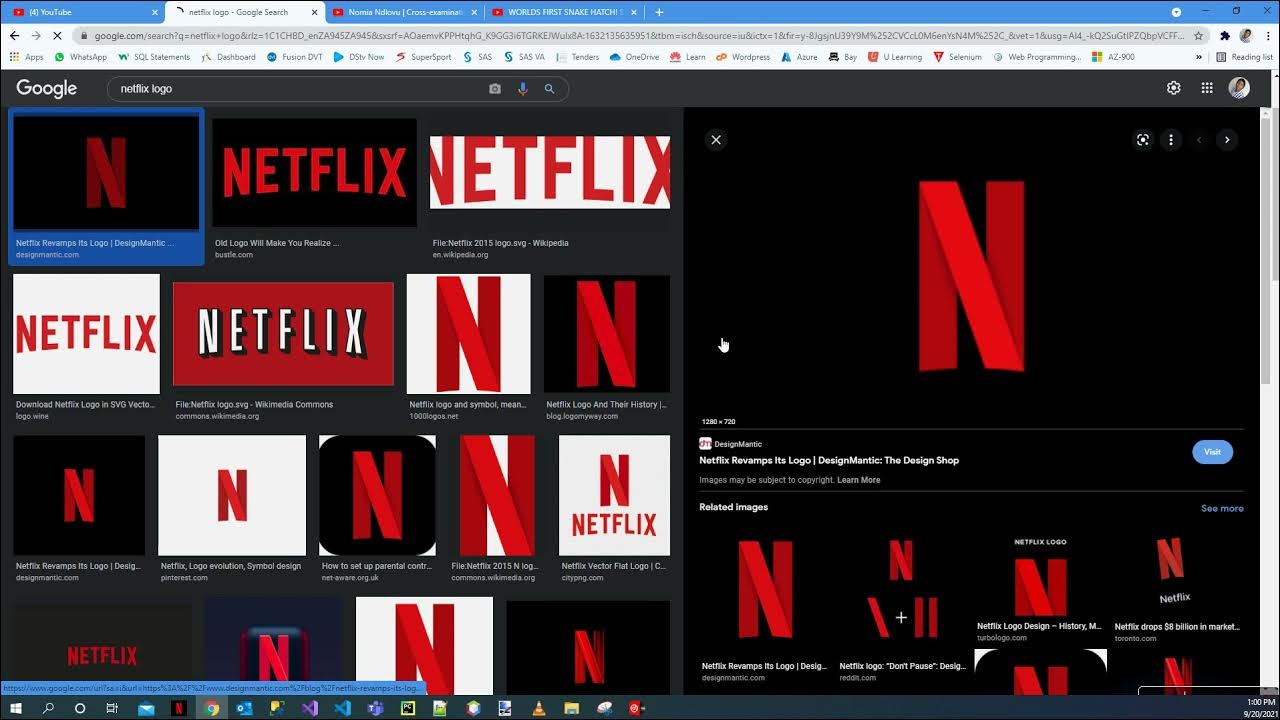The height and width of the screenshot is (720, 1280).
Task: Go to the next image in preview
Action: click(x=1227, y=140)
